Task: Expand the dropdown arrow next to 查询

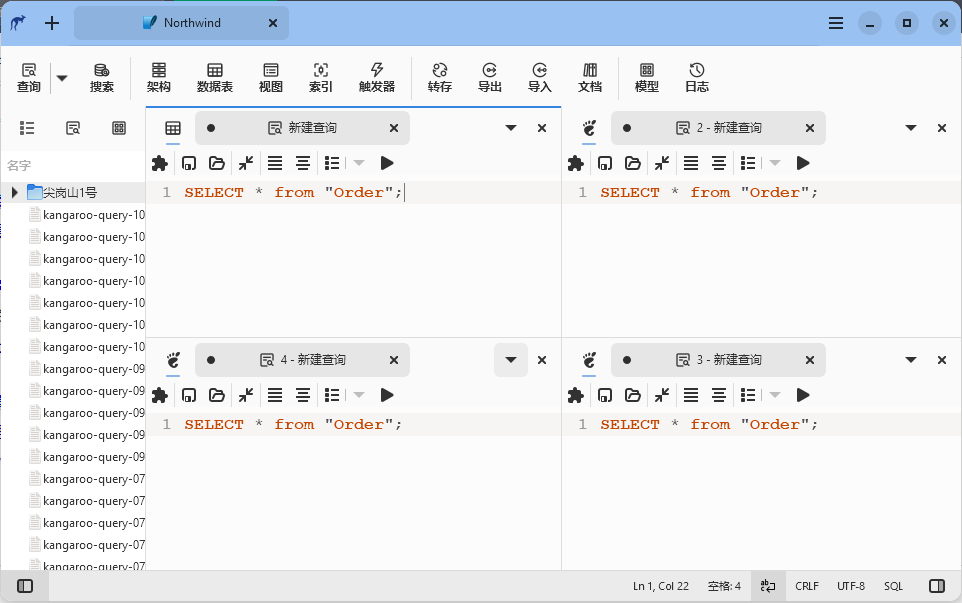Action: click(62, 78)
